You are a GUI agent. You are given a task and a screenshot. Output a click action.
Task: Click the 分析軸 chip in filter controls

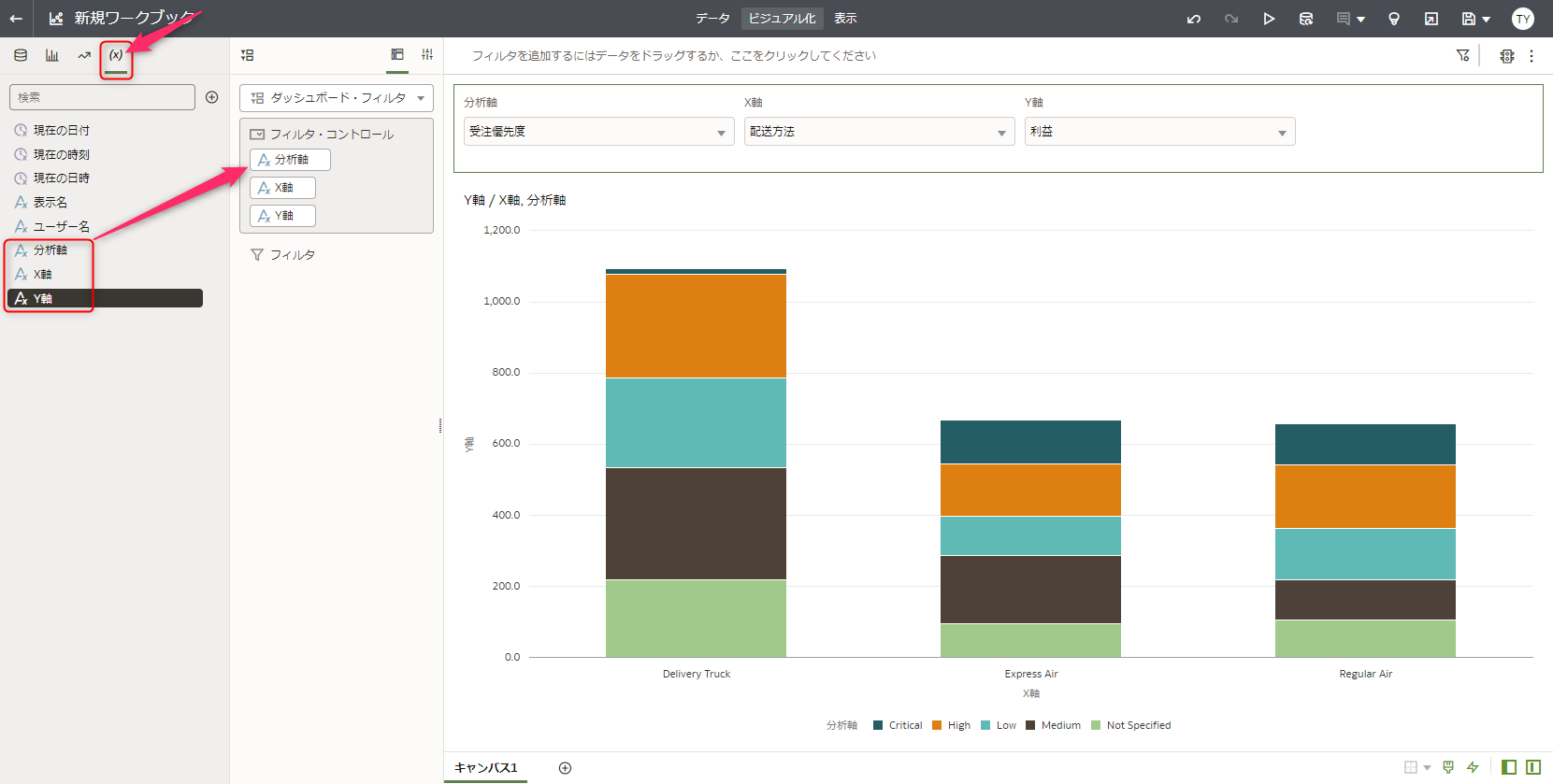tap(290, 160)
